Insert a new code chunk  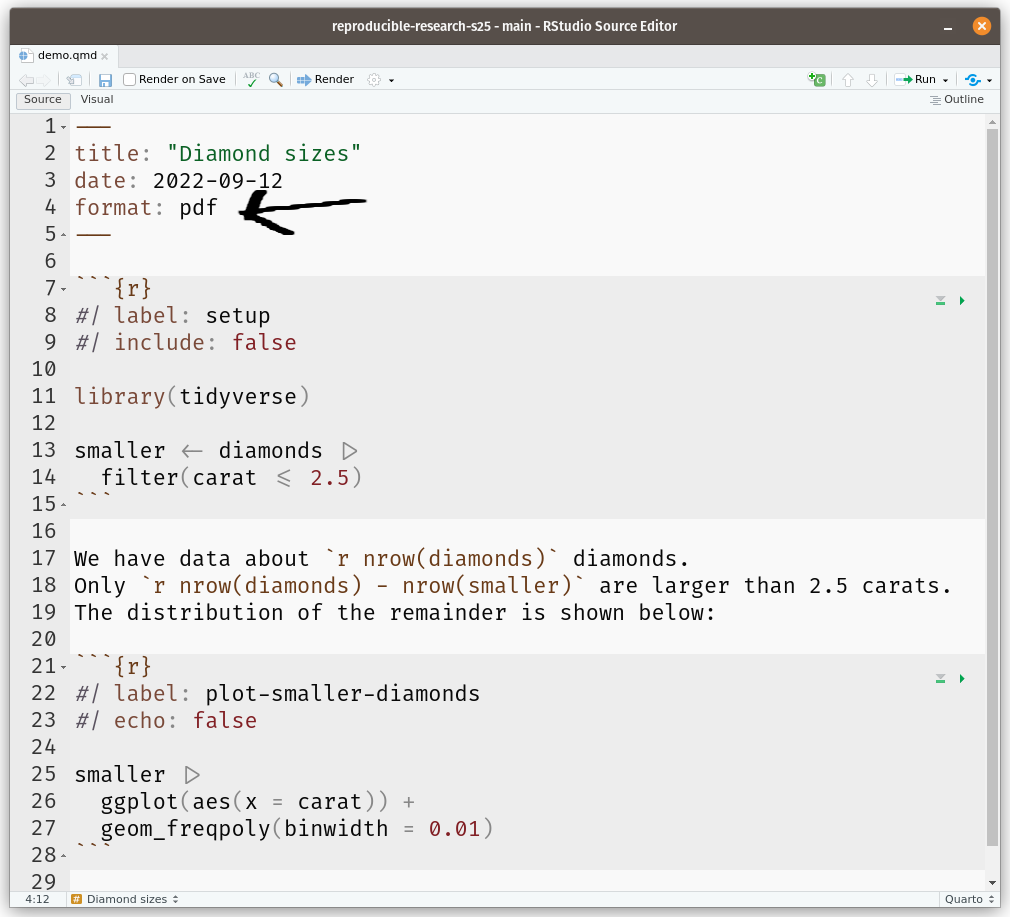pos(818,79)
